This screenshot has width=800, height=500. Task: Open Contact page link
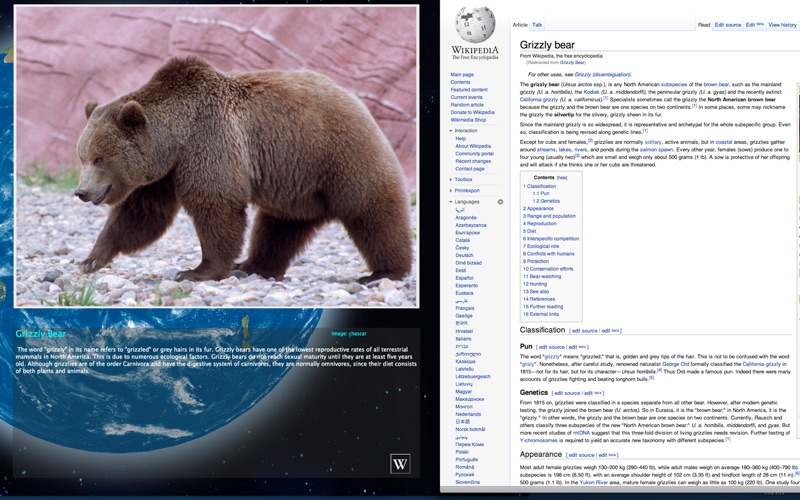[469, 169]
